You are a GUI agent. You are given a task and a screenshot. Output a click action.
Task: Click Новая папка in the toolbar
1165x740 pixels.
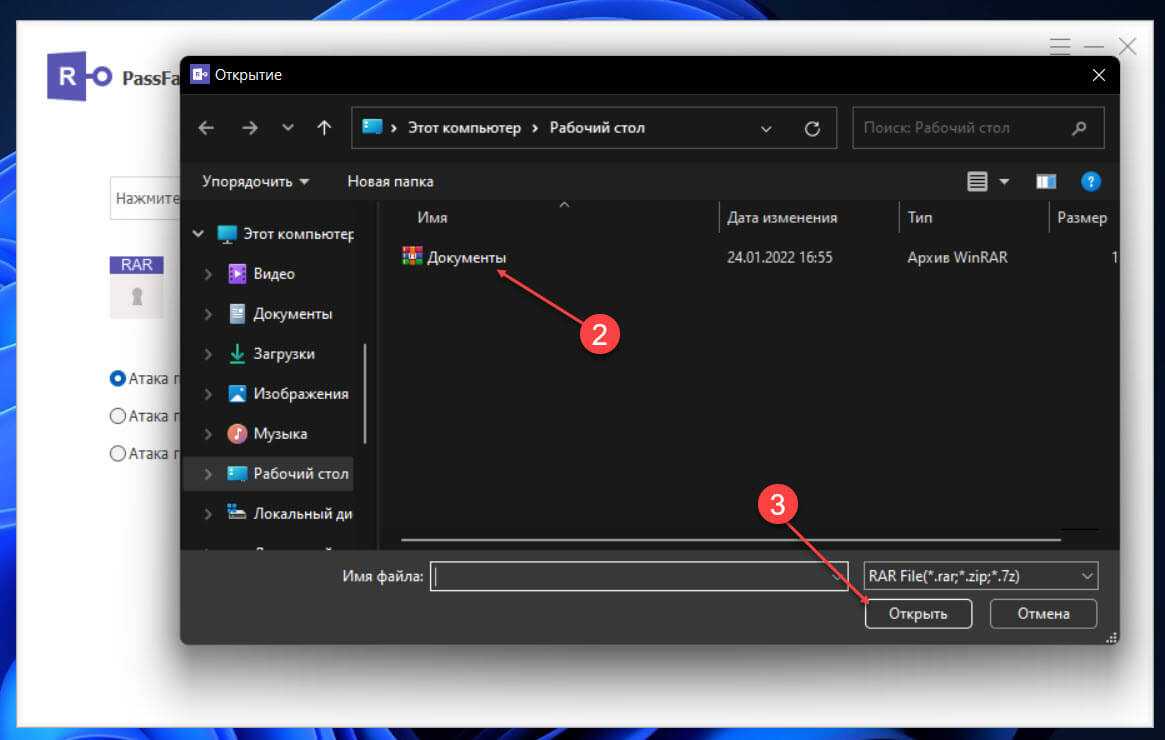pyautogui.click(x=390, y=182)
